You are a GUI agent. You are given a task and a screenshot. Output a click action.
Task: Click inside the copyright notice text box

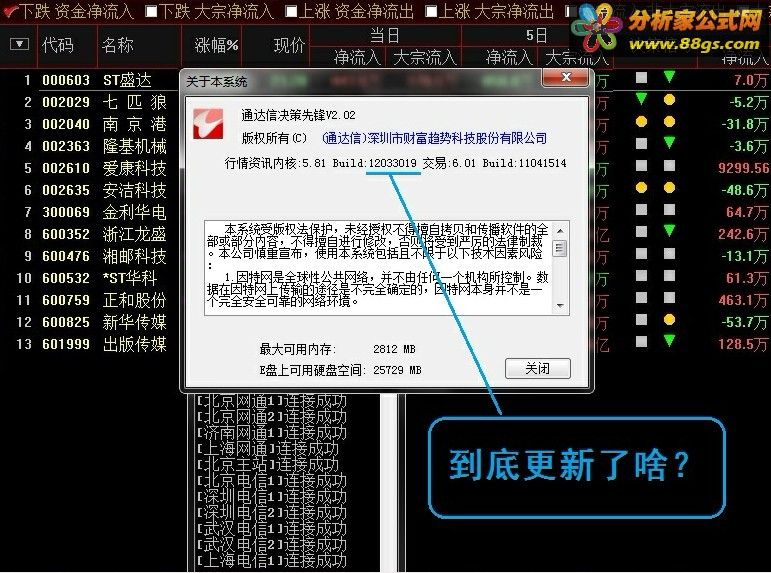[378, 268]
